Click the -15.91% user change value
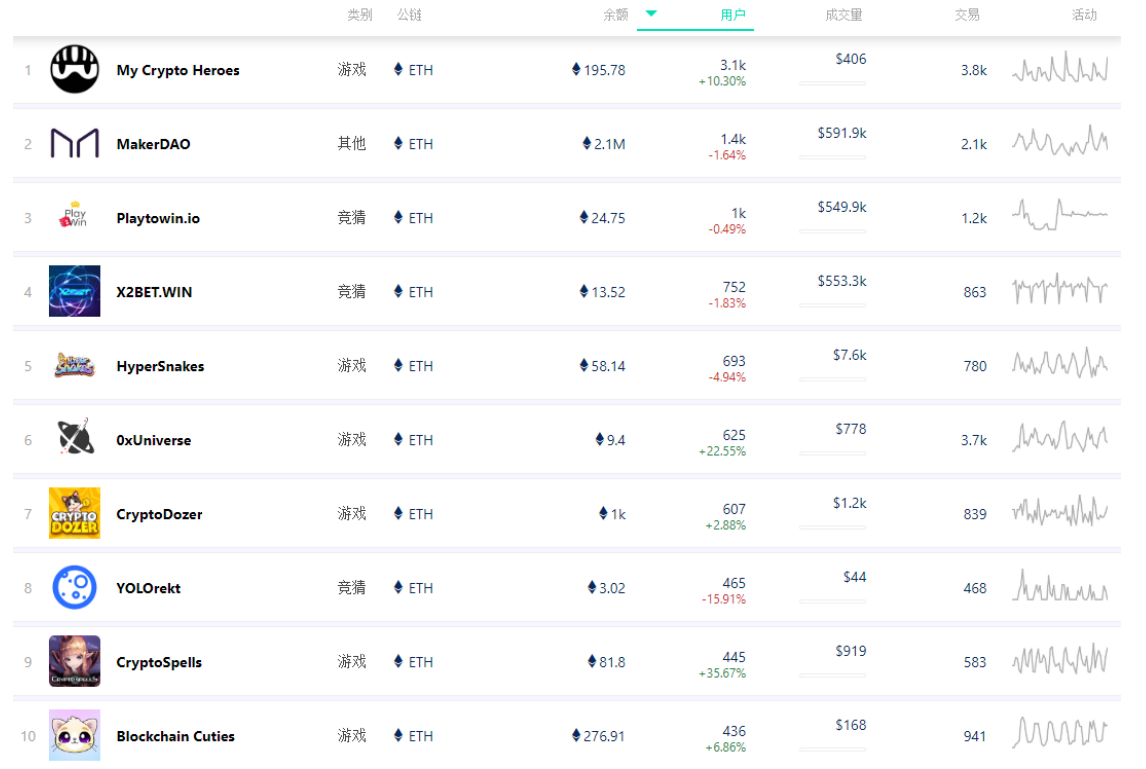The height and width of the screenshot is (769, 1146). point(724,599)
